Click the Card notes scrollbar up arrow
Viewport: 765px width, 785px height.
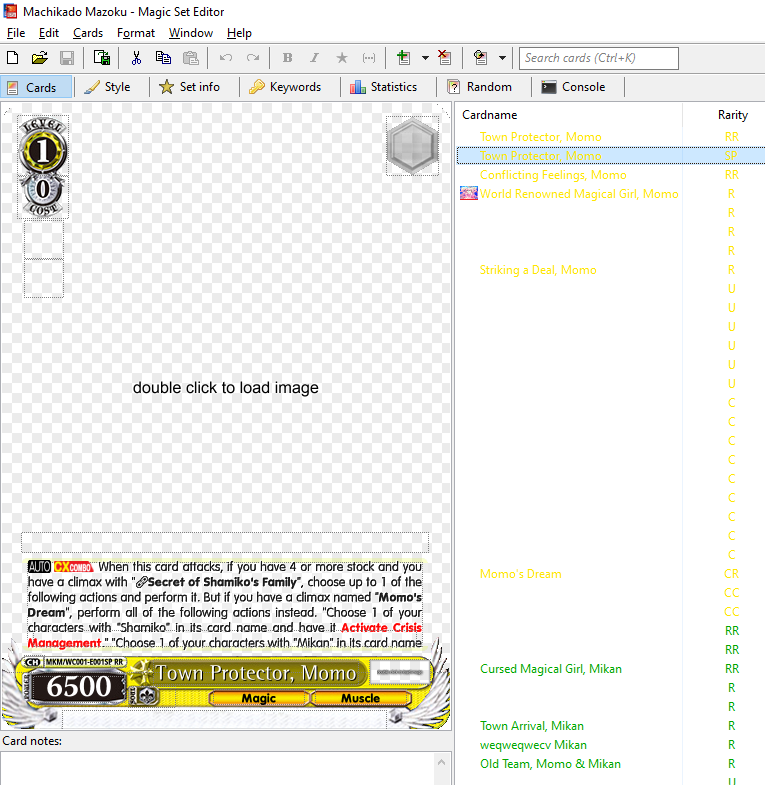[x=441, y=762]
